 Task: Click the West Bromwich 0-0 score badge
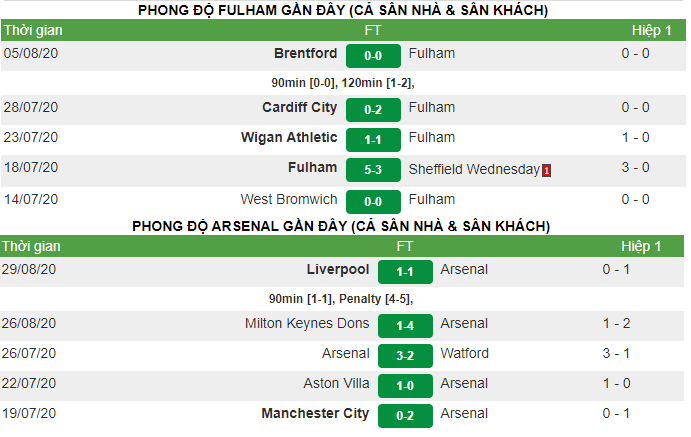pyautogui.click(x=373, y=202)
